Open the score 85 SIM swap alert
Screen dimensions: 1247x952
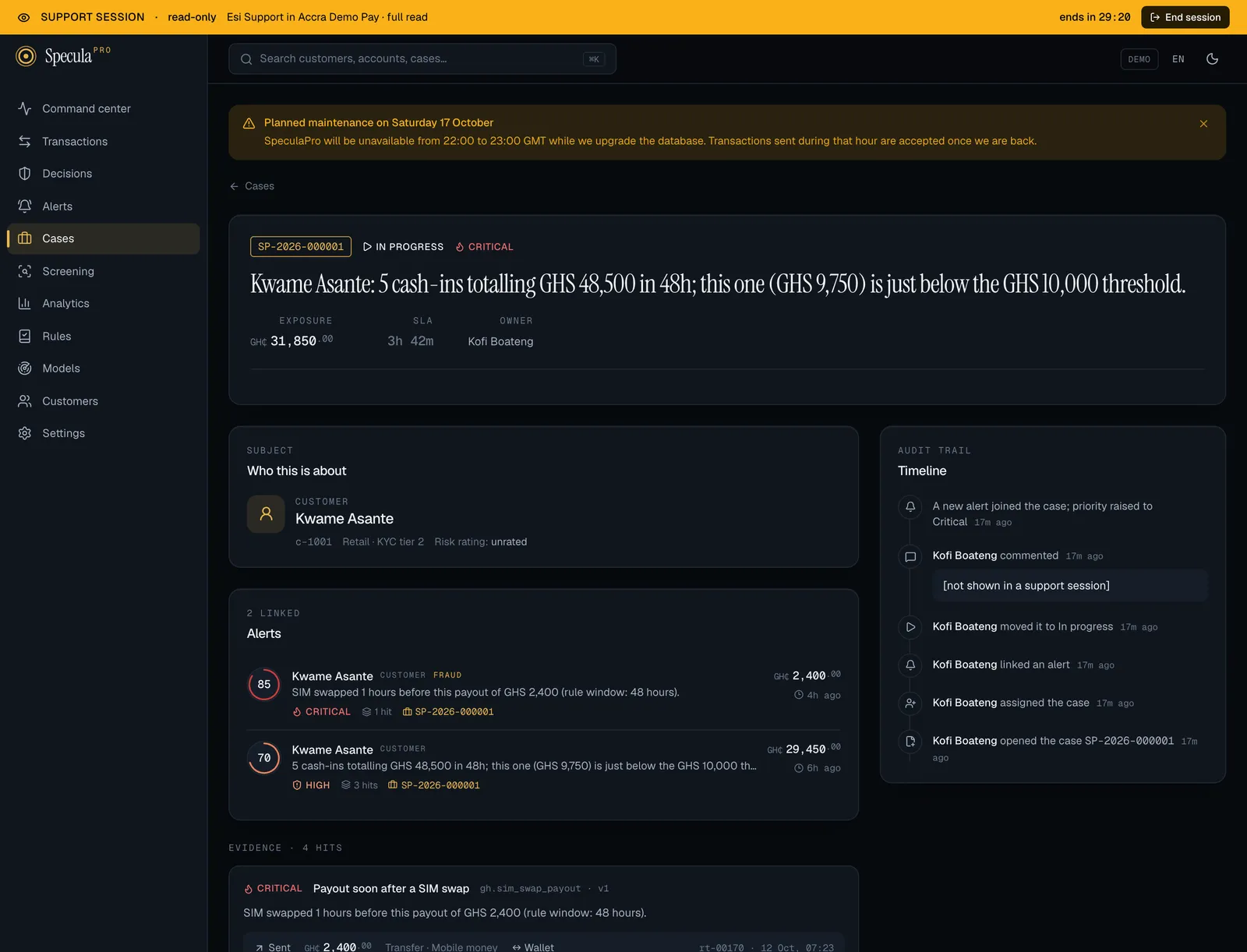coord(543,693)
